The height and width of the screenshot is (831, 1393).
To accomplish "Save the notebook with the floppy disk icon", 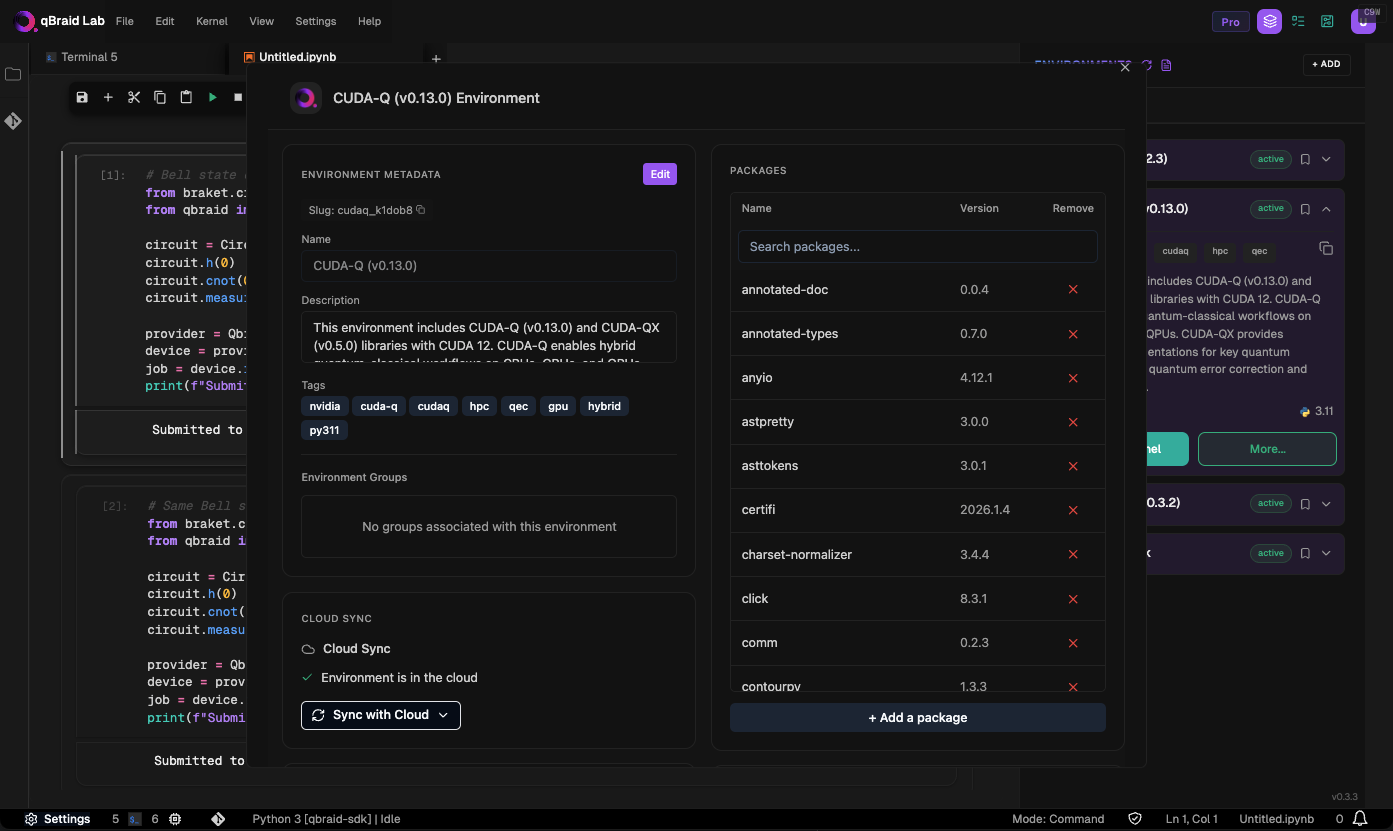I will (82, 97).
